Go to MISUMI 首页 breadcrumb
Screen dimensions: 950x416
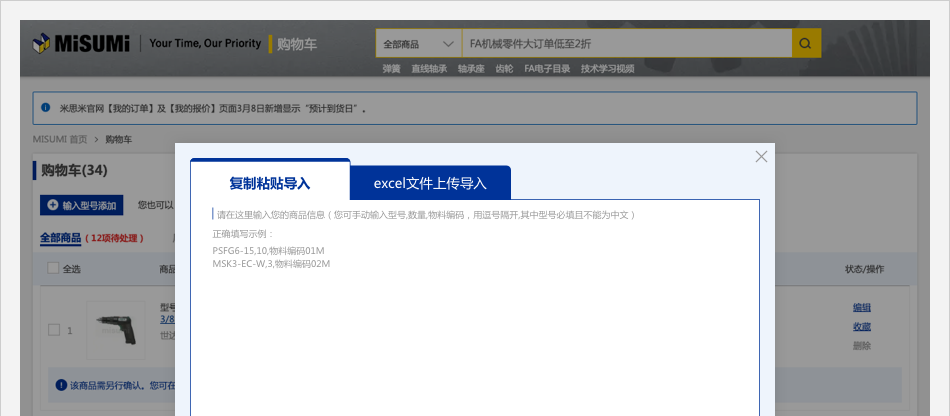coord(59,139)
